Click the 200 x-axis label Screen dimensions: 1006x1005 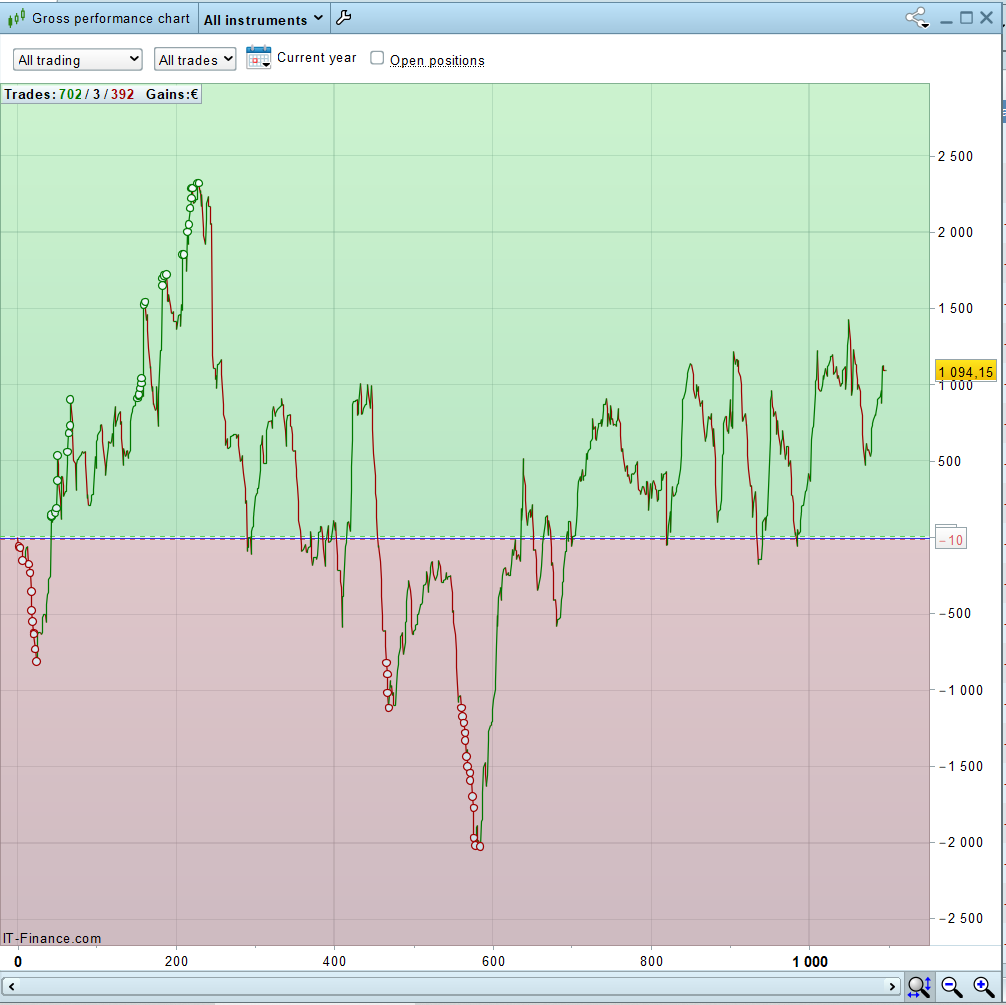176,961
